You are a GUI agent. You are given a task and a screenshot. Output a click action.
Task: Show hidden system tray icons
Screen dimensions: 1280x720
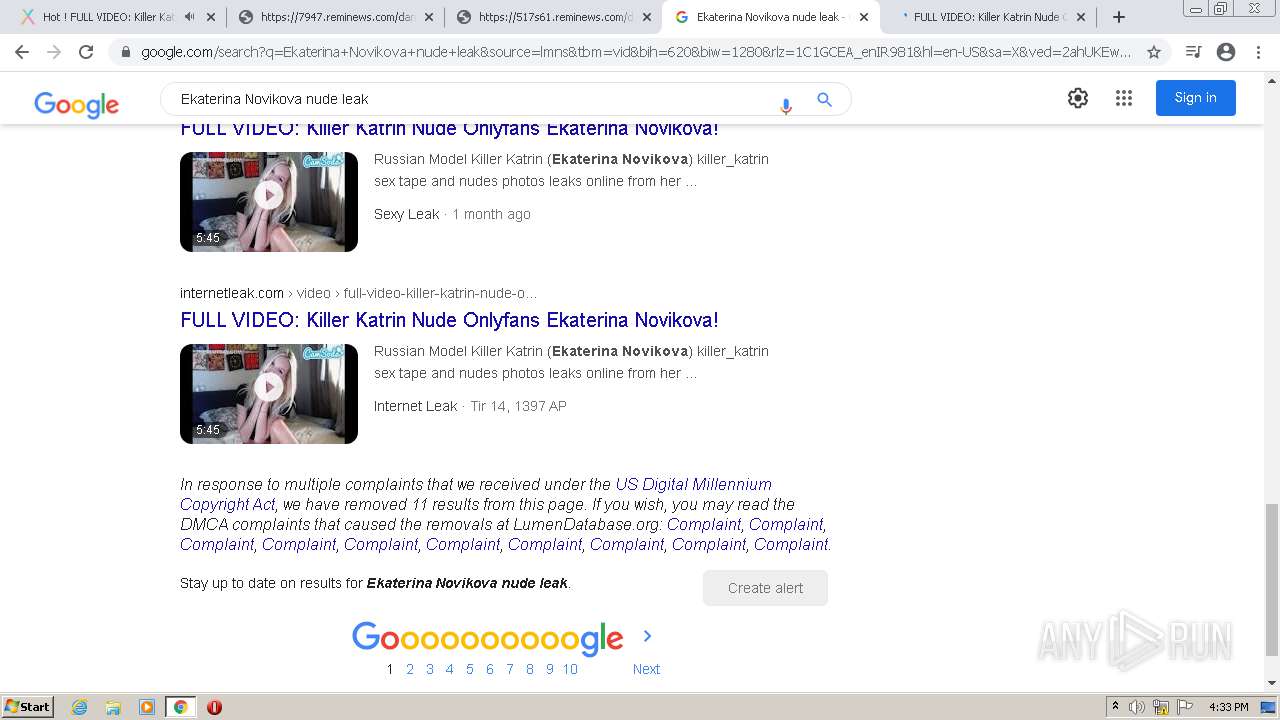[x=1115, y=707]
